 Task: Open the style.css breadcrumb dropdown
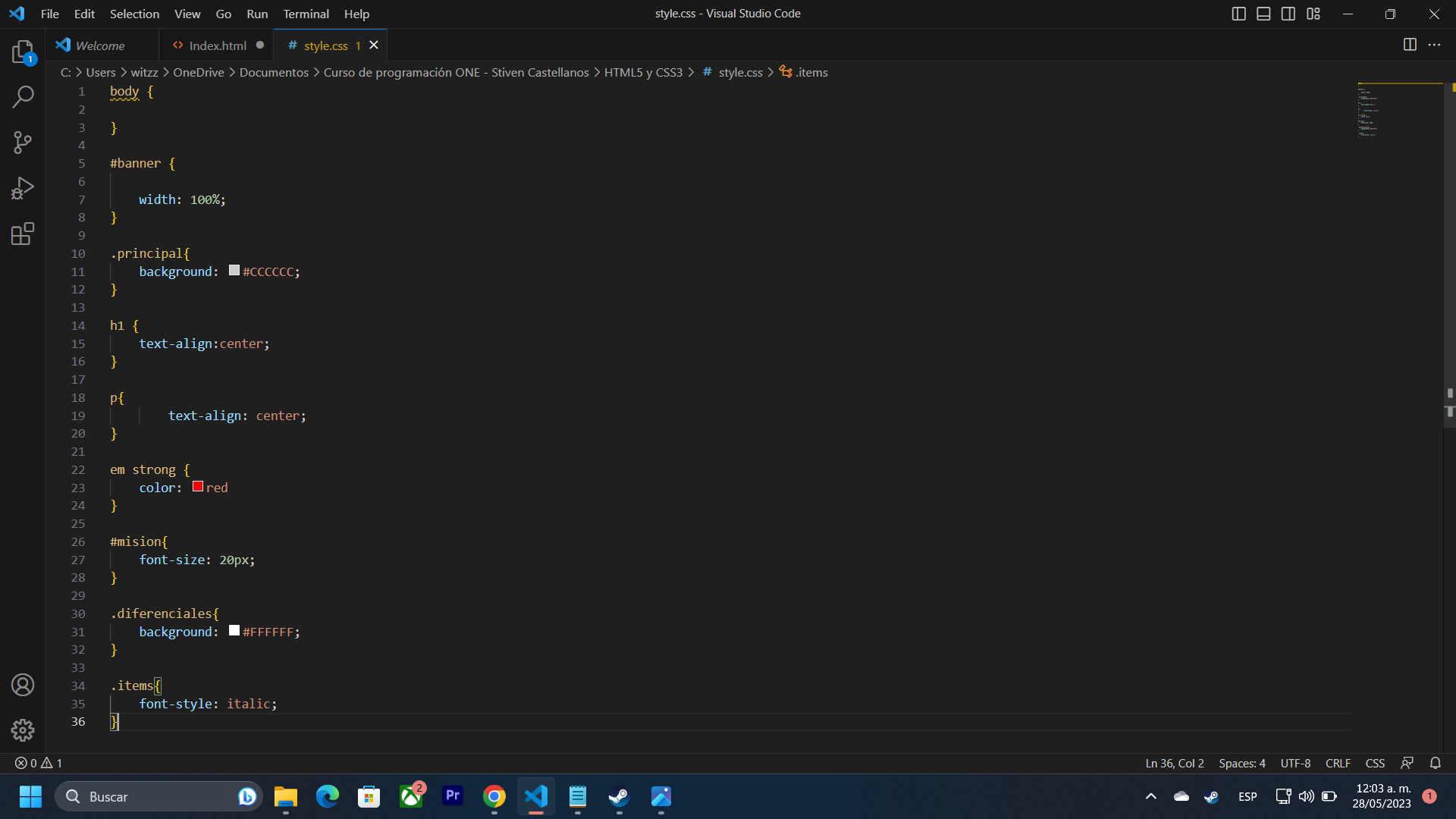click(x=733, y=72)
